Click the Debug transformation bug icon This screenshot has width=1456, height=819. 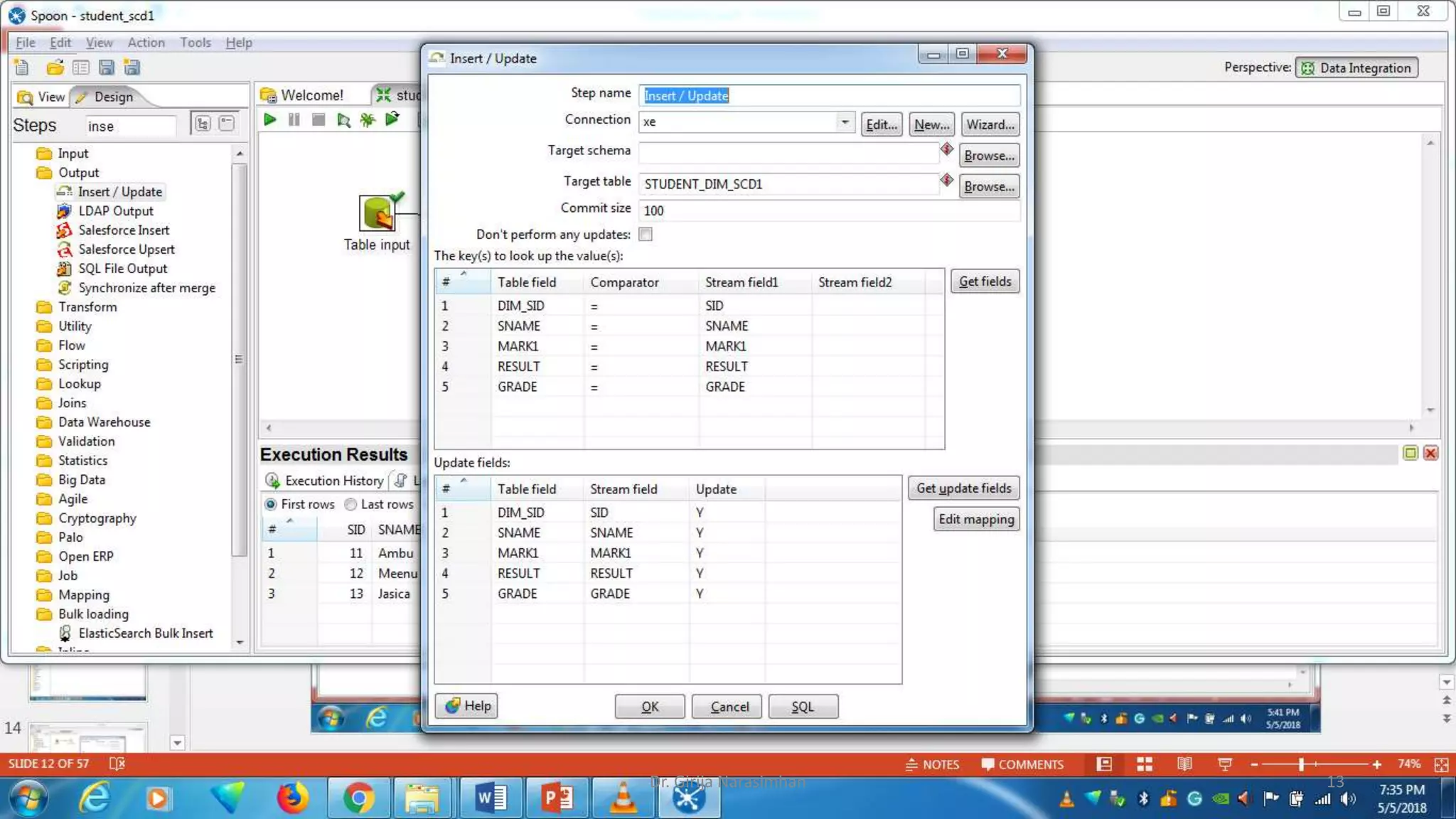368,119
